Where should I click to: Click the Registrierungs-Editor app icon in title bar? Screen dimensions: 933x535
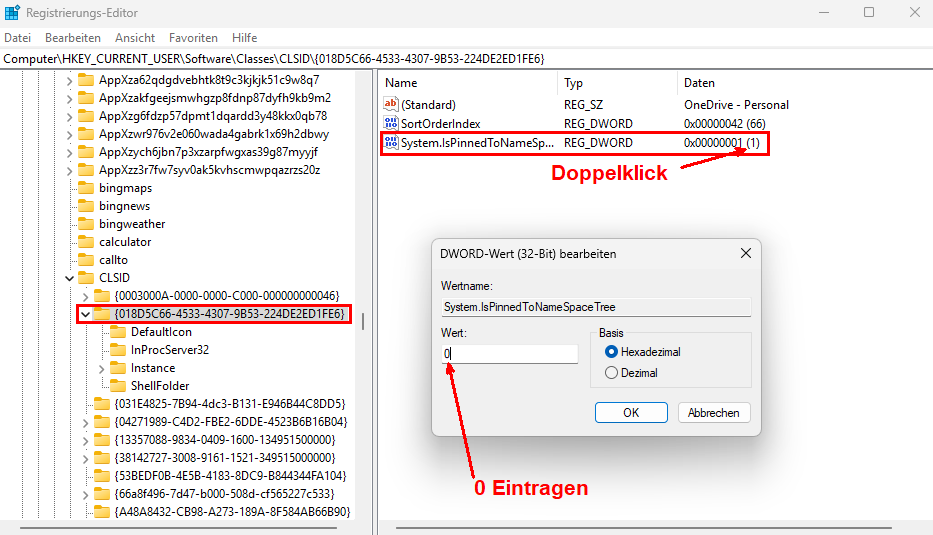(13, 13)
